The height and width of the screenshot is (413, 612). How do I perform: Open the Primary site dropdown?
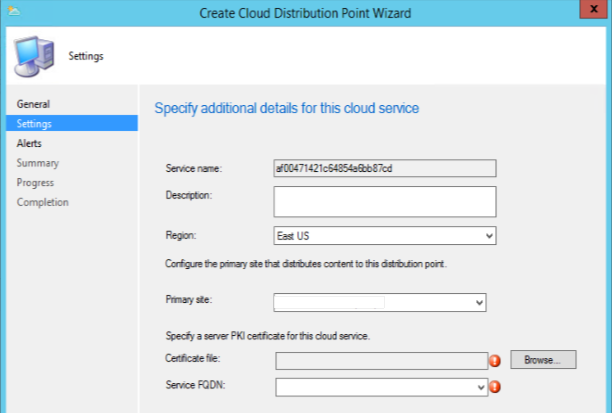479,301
